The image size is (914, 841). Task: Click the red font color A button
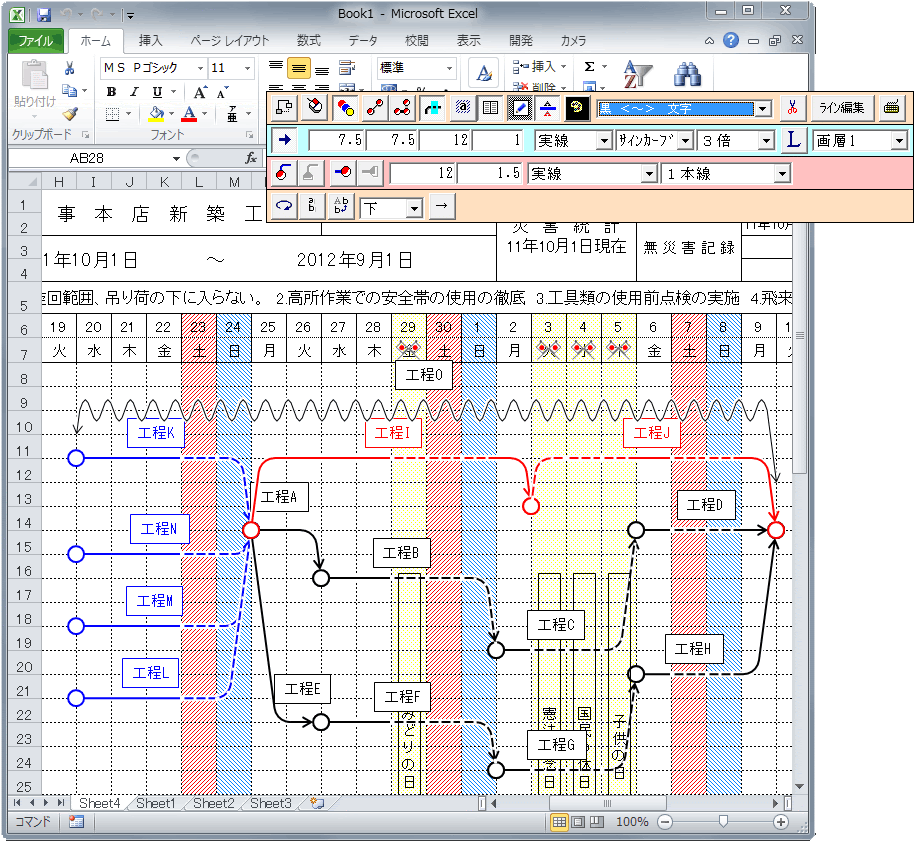(189, 113)
